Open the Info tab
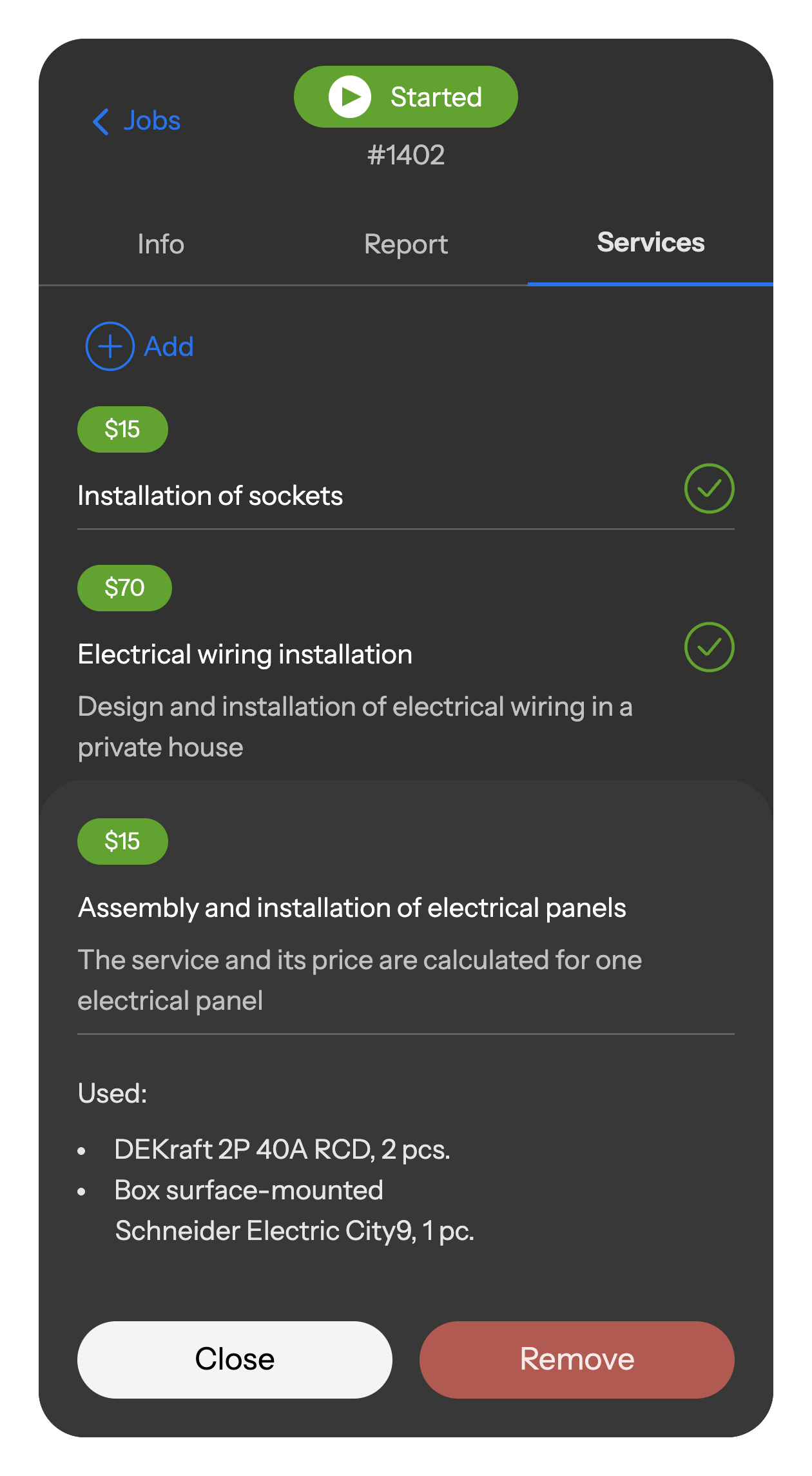The image size is (812, 1476). click(x=161, y=244)
